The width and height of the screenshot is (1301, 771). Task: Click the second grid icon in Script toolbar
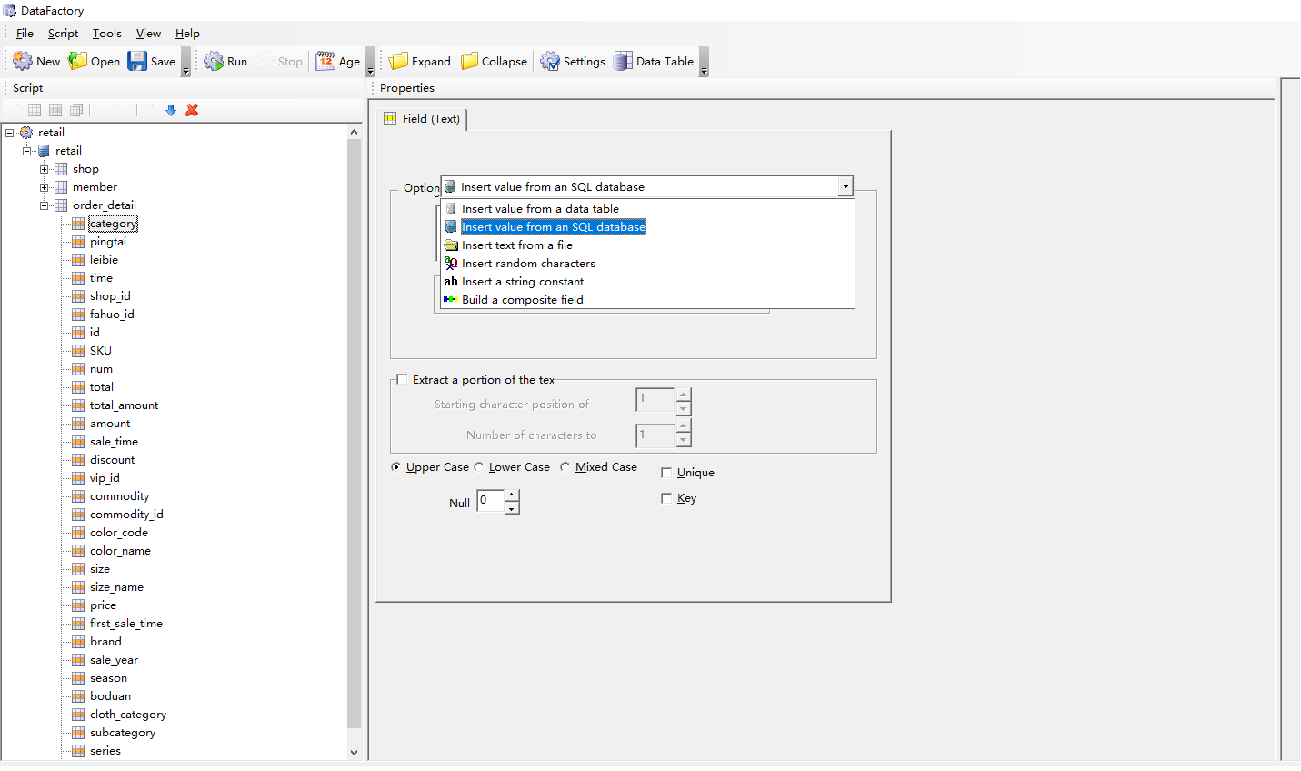[55, 110]
